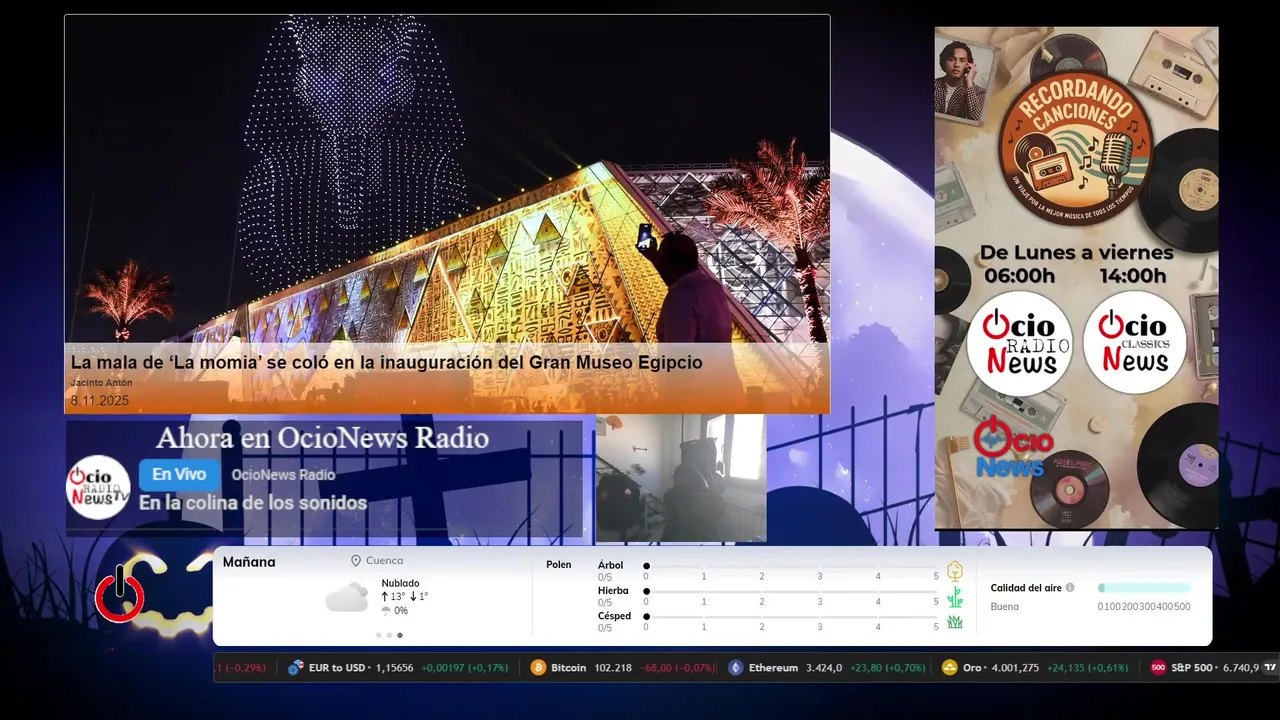Click the cloudy weather icon
The height and width of the screenshot is (720, 1280).
[346, 598]
